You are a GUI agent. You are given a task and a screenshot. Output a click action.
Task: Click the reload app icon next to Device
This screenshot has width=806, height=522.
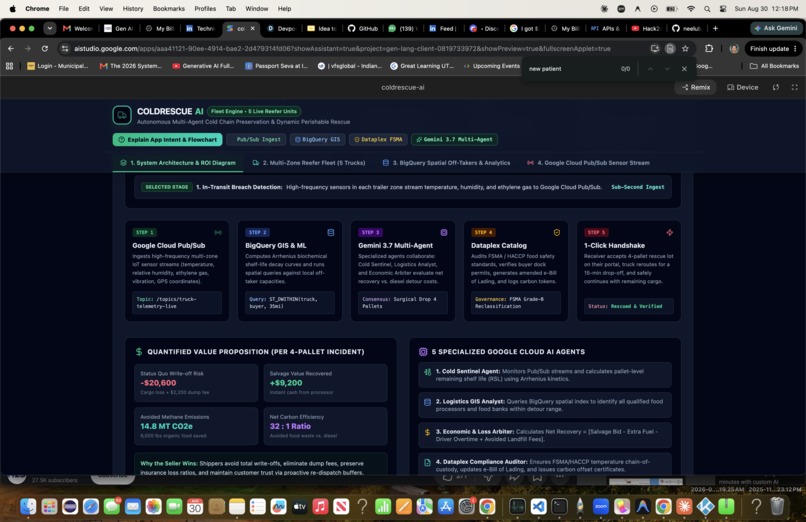[776, 87]
